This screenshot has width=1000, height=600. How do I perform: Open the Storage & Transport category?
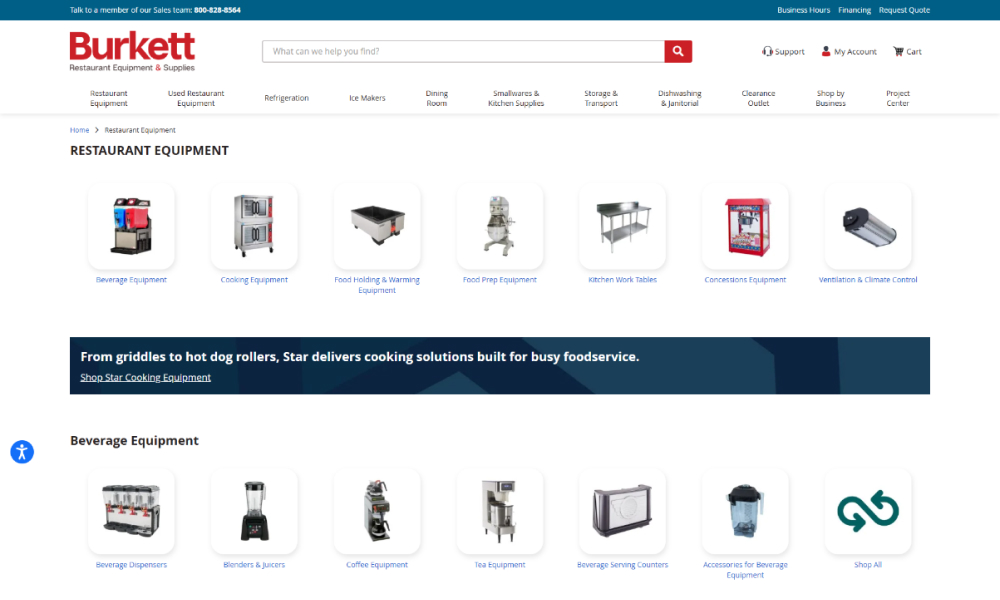(x=601, y=97)
